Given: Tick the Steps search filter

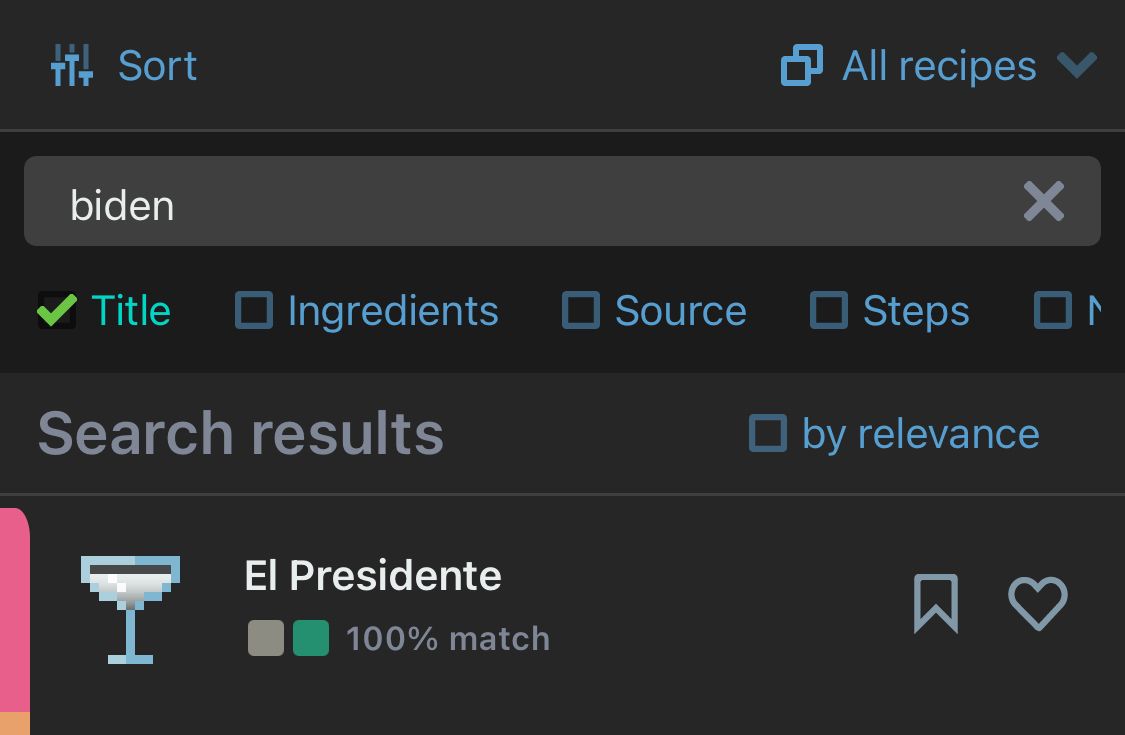Looking at the screenshot, I should tap(828, 311).
